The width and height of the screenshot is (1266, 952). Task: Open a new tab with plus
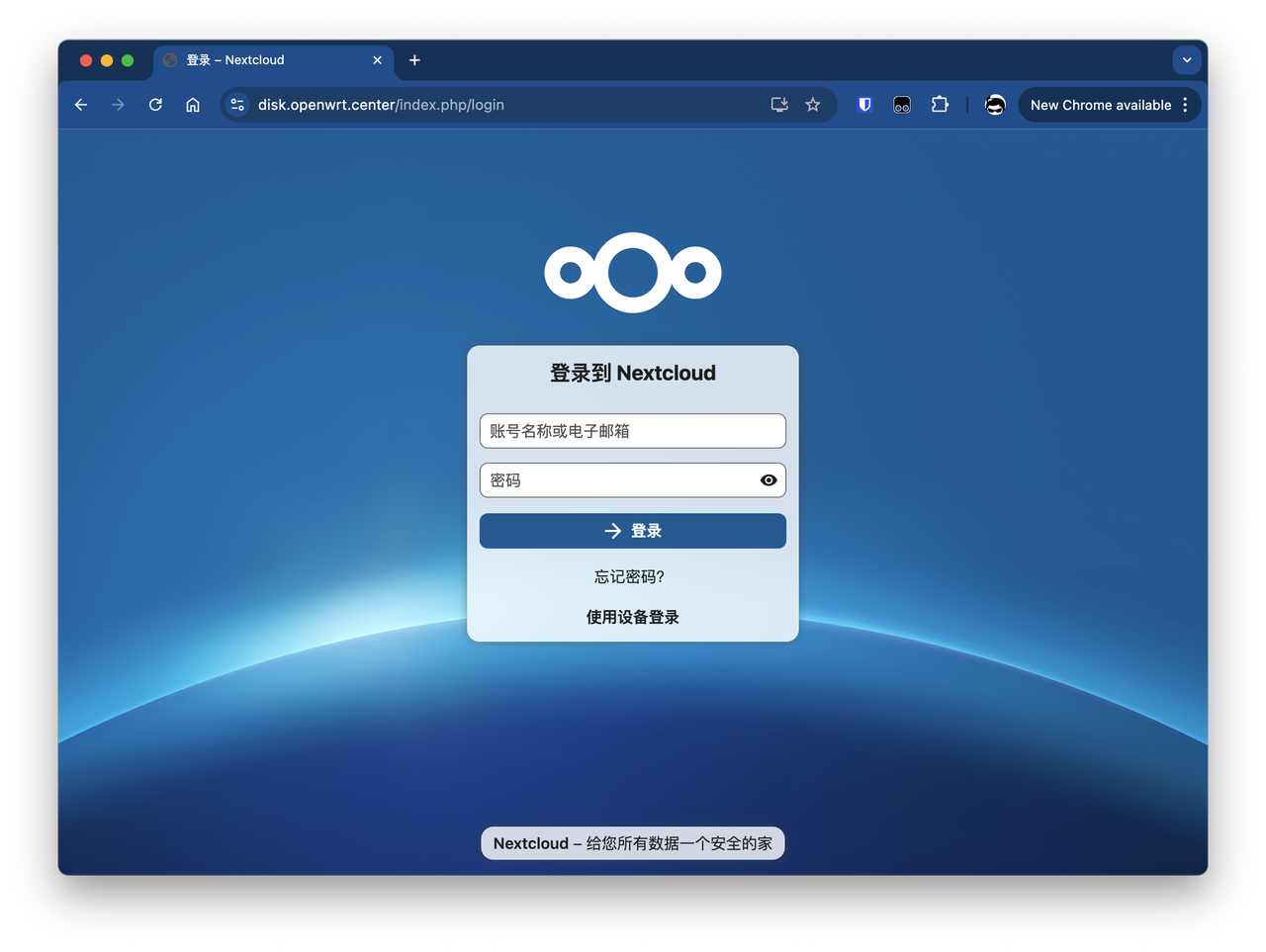414,60
